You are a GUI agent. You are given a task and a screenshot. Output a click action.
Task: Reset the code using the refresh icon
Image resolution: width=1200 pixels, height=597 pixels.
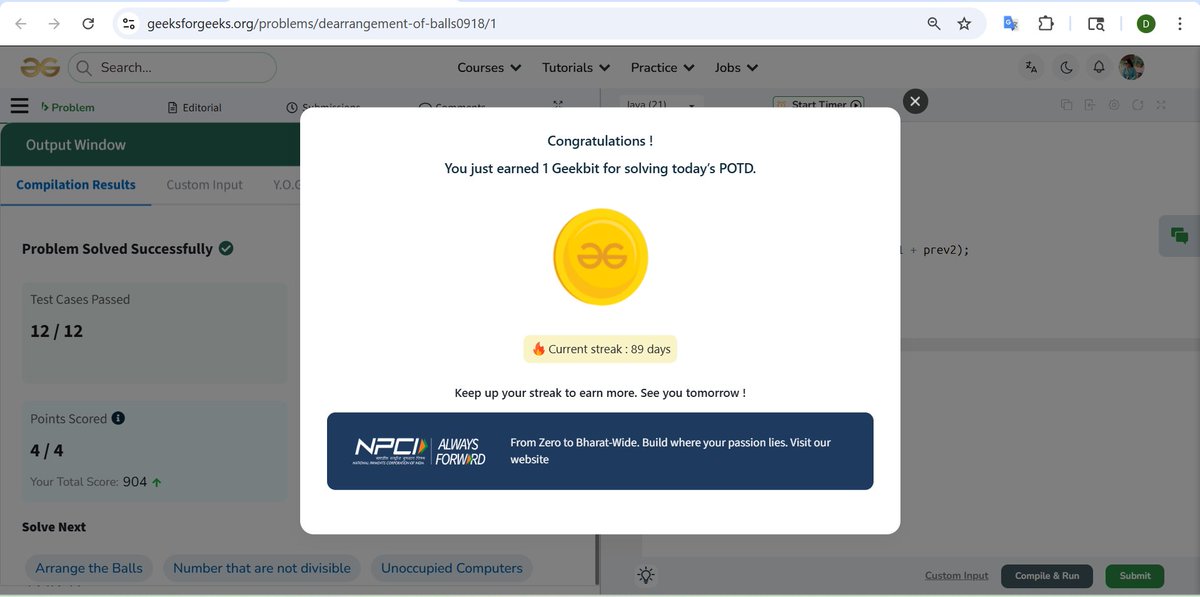coord(1137,104)
